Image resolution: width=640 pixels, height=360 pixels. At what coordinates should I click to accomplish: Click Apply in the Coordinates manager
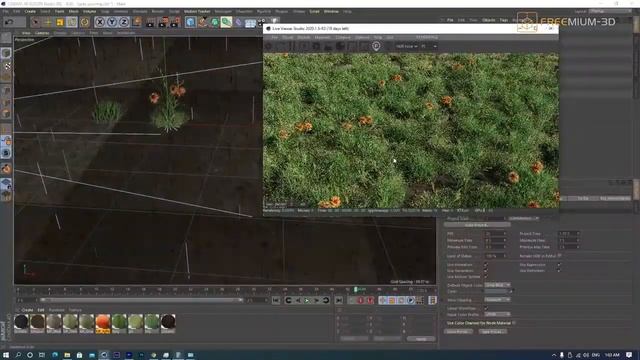tap(421, 339)
